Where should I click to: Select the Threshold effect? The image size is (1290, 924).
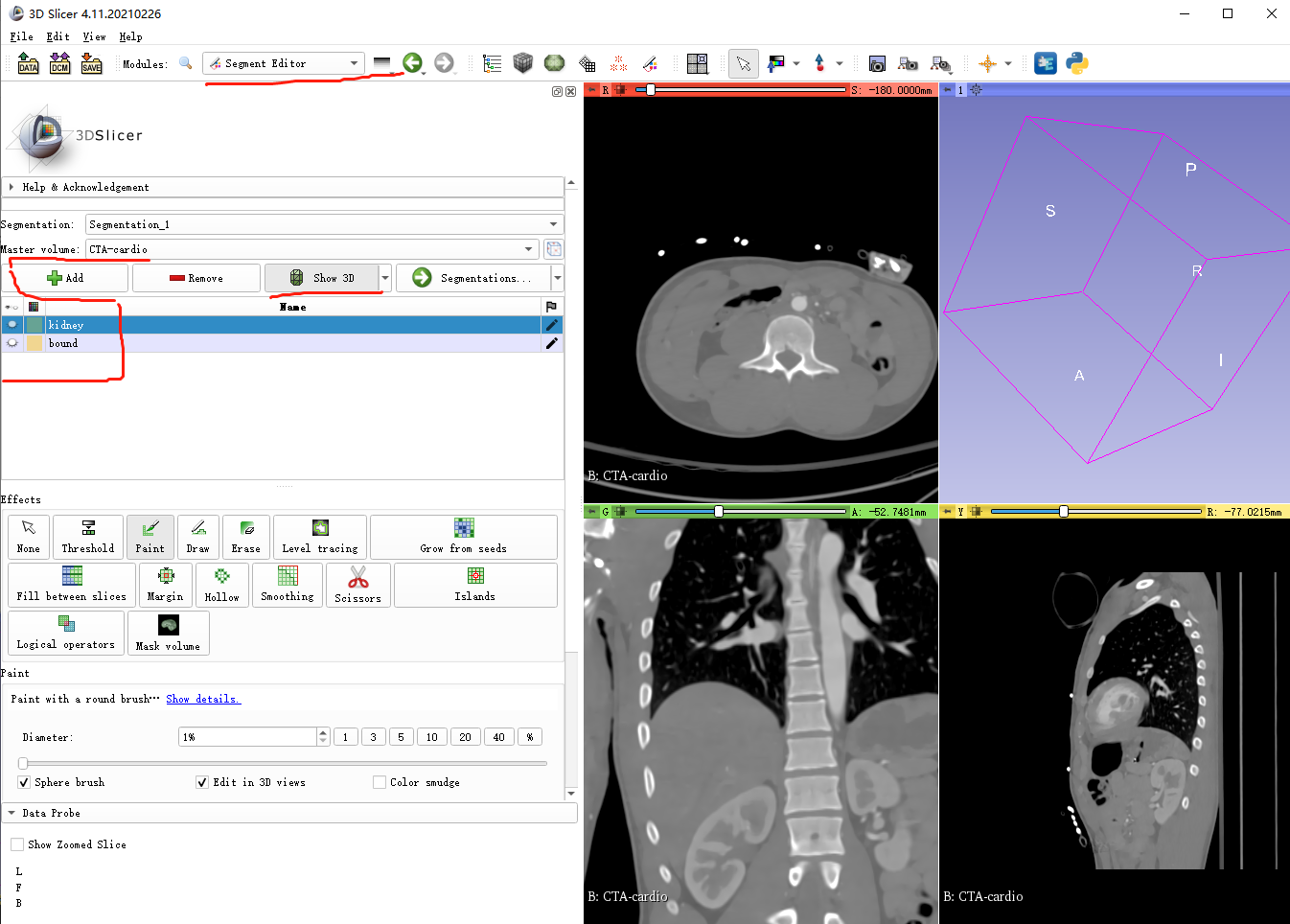(88, 537)
